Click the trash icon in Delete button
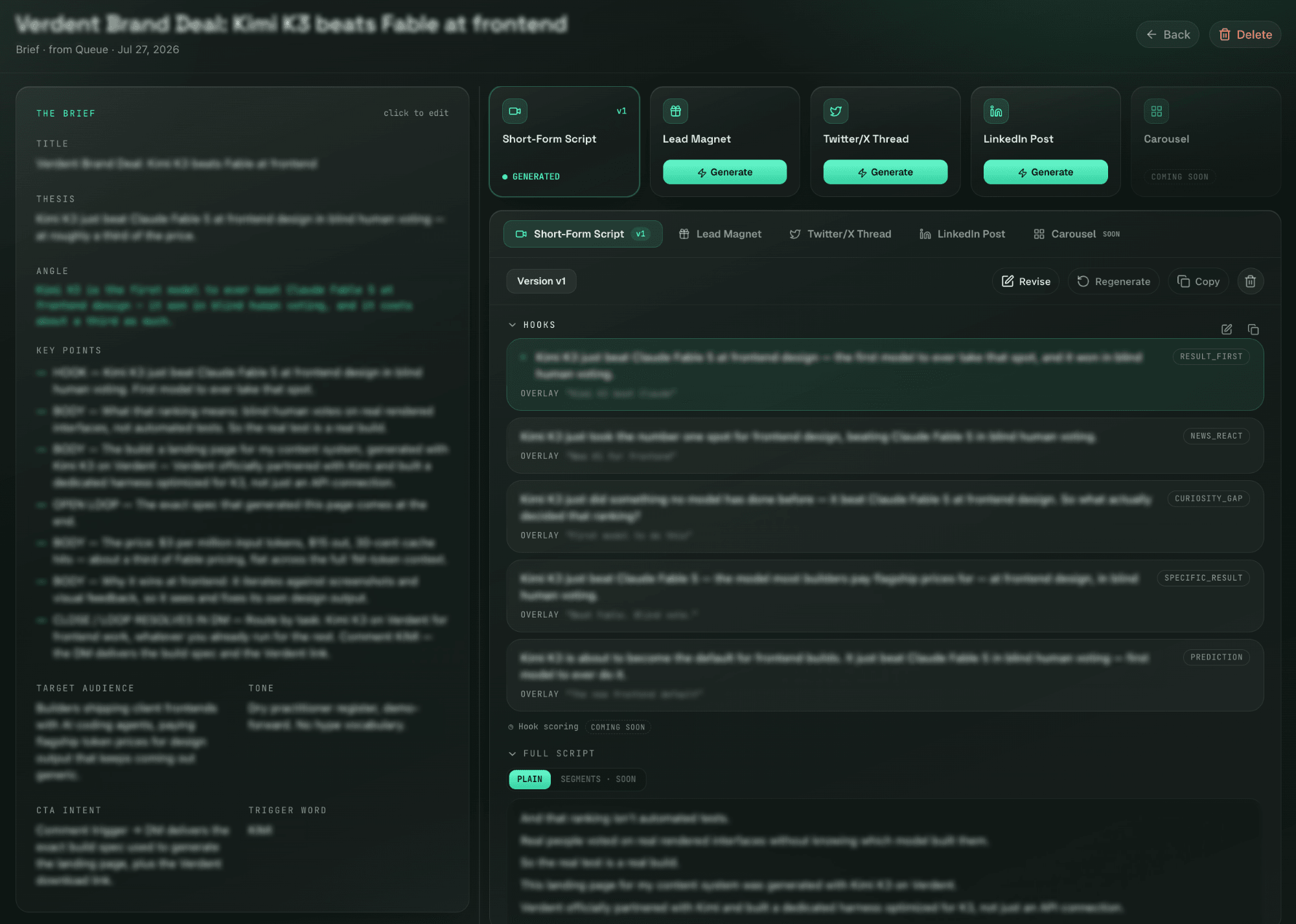Viewport: 1296px width, 924px height. tap(1224, 34)
